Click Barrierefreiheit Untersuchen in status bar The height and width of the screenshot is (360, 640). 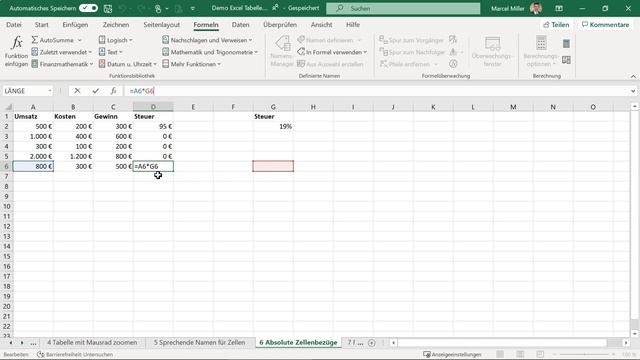75,355
